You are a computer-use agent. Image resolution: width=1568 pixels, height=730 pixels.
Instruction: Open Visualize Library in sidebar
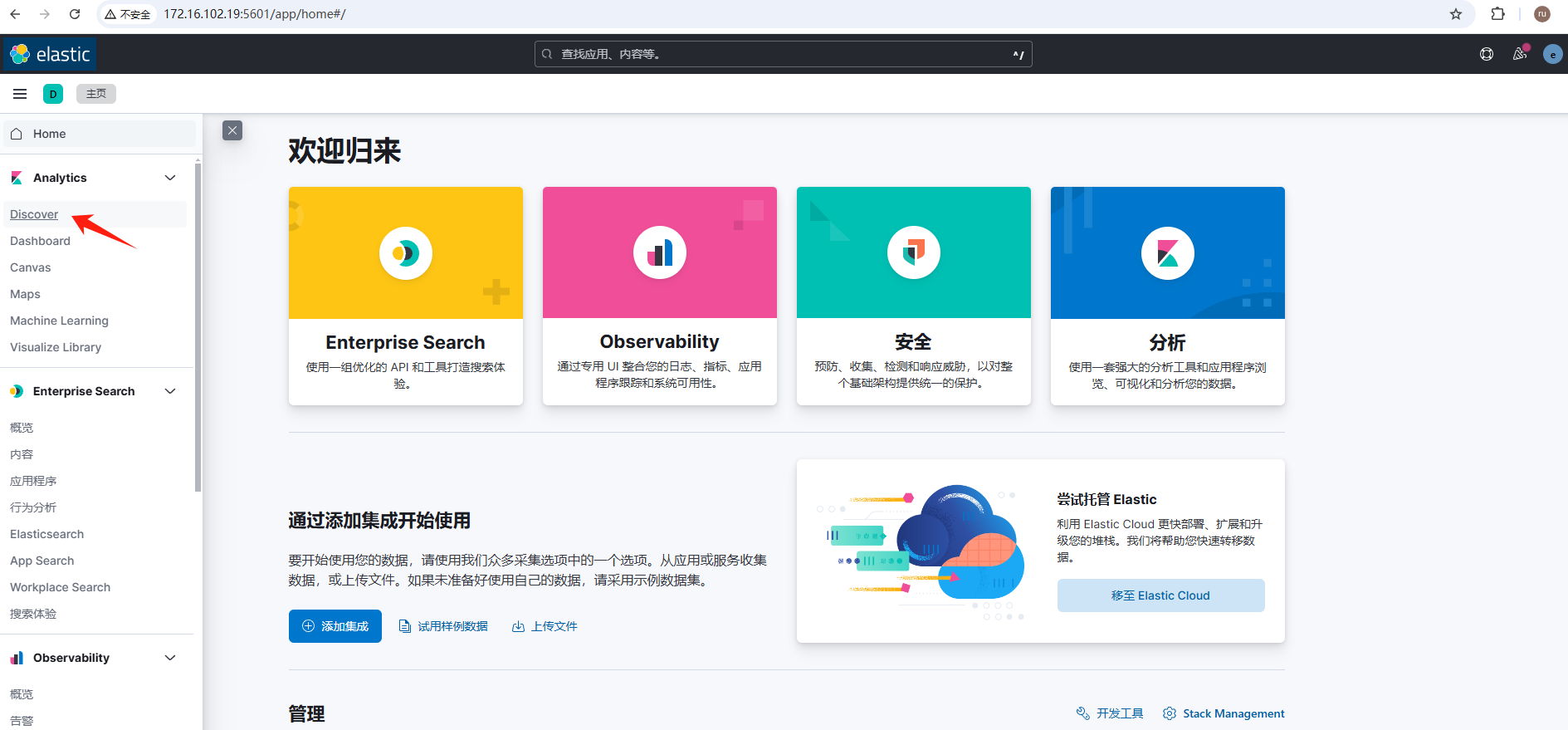pyautogui.click(x=56, y=347)
